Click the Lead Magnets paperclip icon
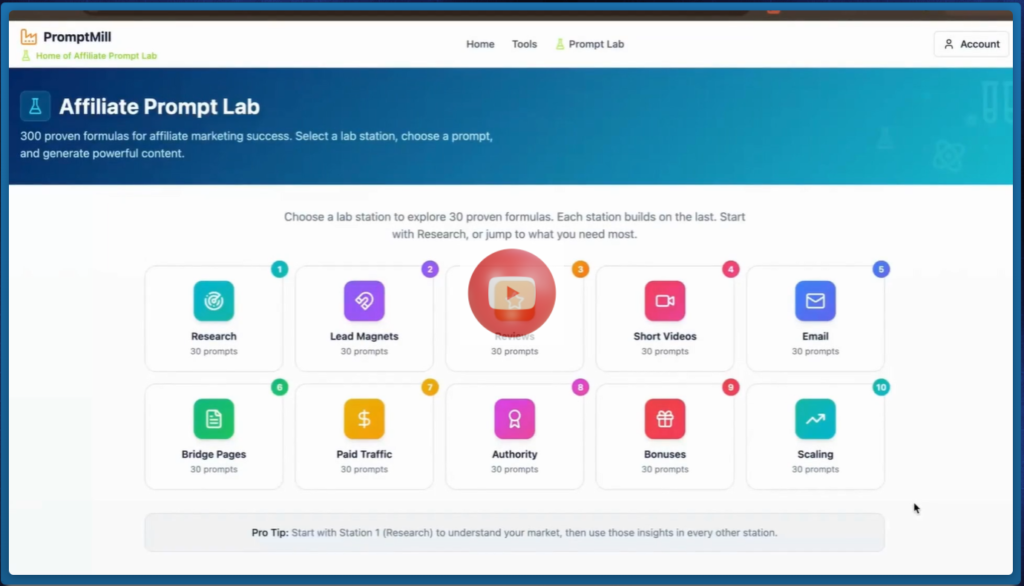The image size is (1024, 586). pos(364,301)
